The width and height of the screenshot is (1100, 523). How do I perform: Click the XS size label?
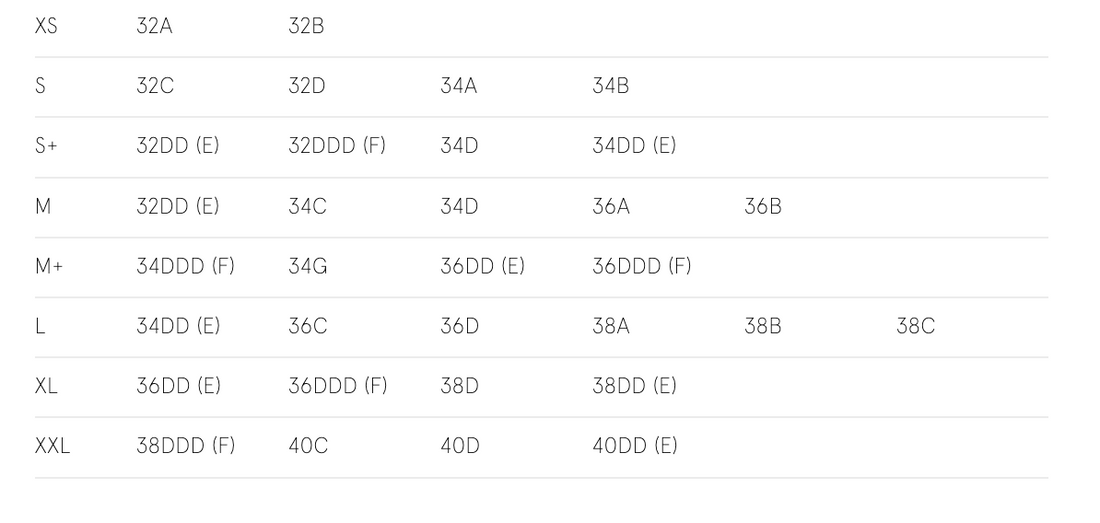[46, 27]
